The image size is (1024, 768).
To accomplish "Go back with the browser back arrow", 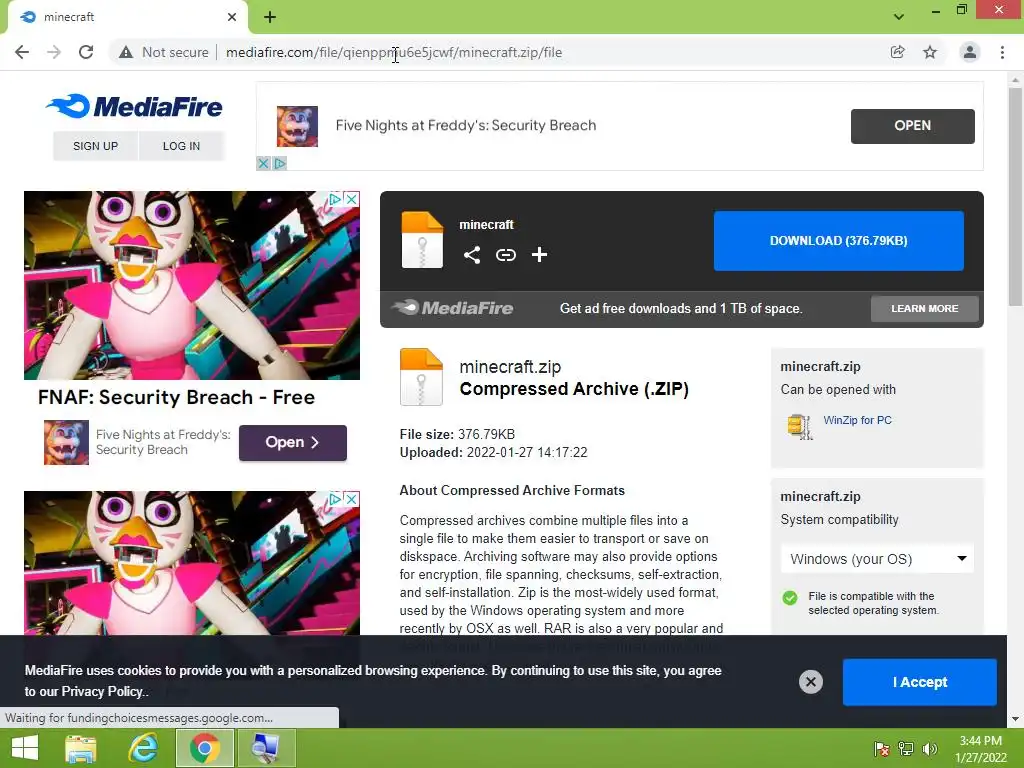I will (22, 52).
